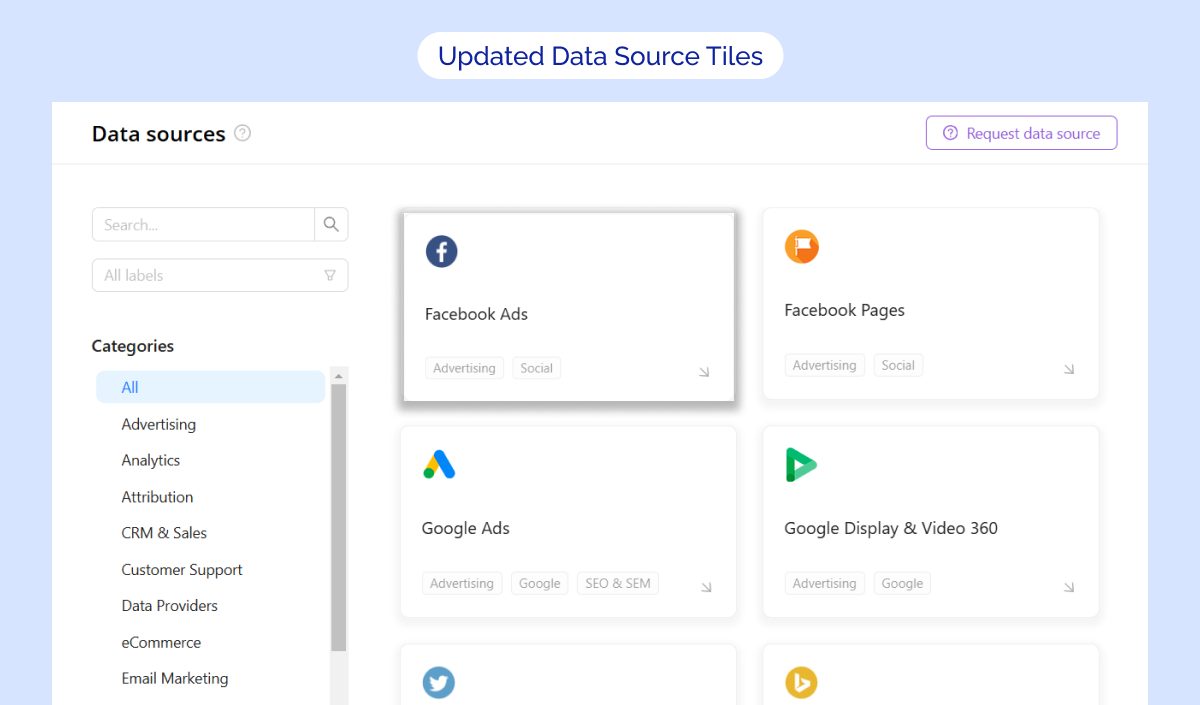
Task: Click the Facebook Ads logo icon
Action: (441, 251)
